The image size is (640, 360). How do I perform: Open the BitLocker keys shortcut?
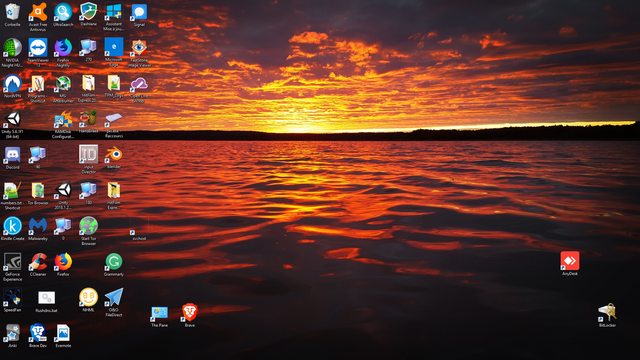607,313
